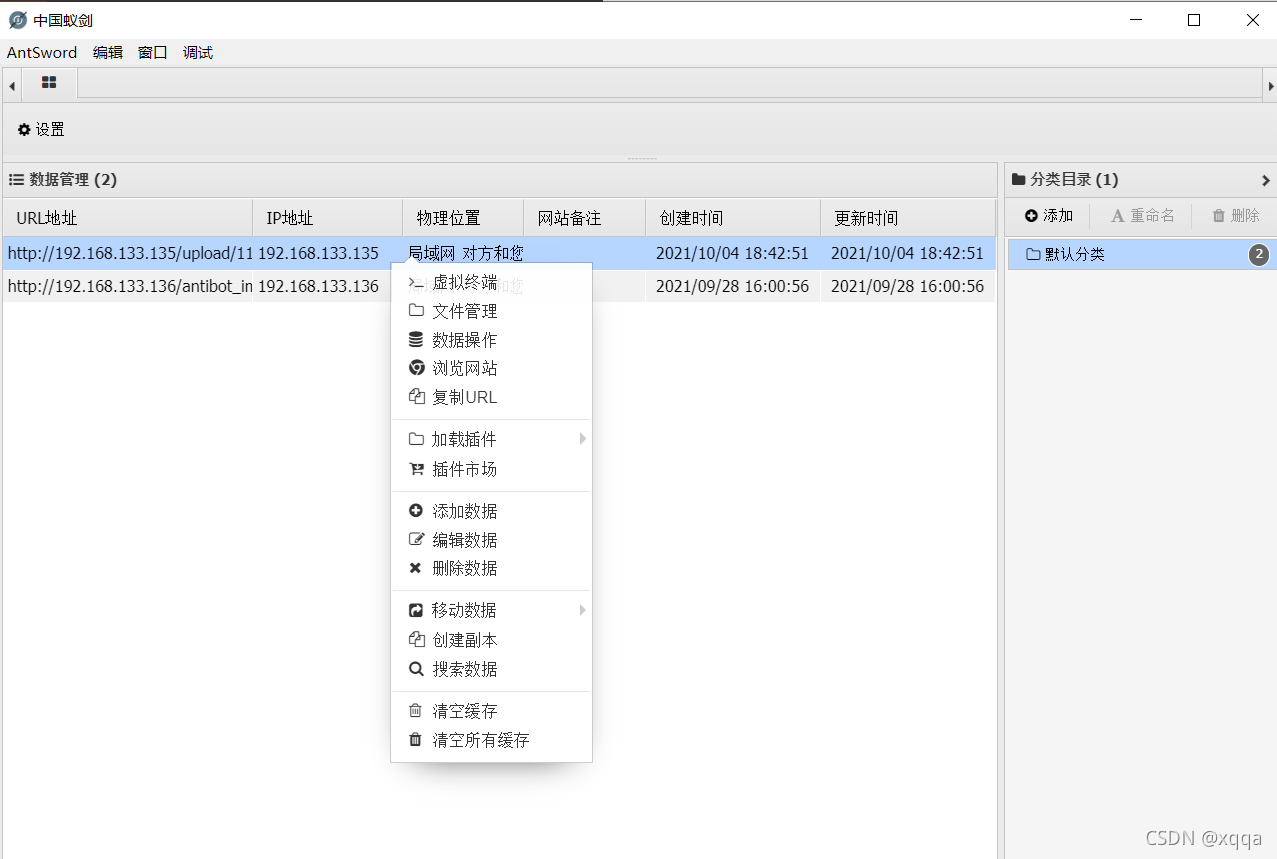Viewport: 1277px width, 859px height.
Task: Click the database icon beside 数据操作
Action: [416, 340]
